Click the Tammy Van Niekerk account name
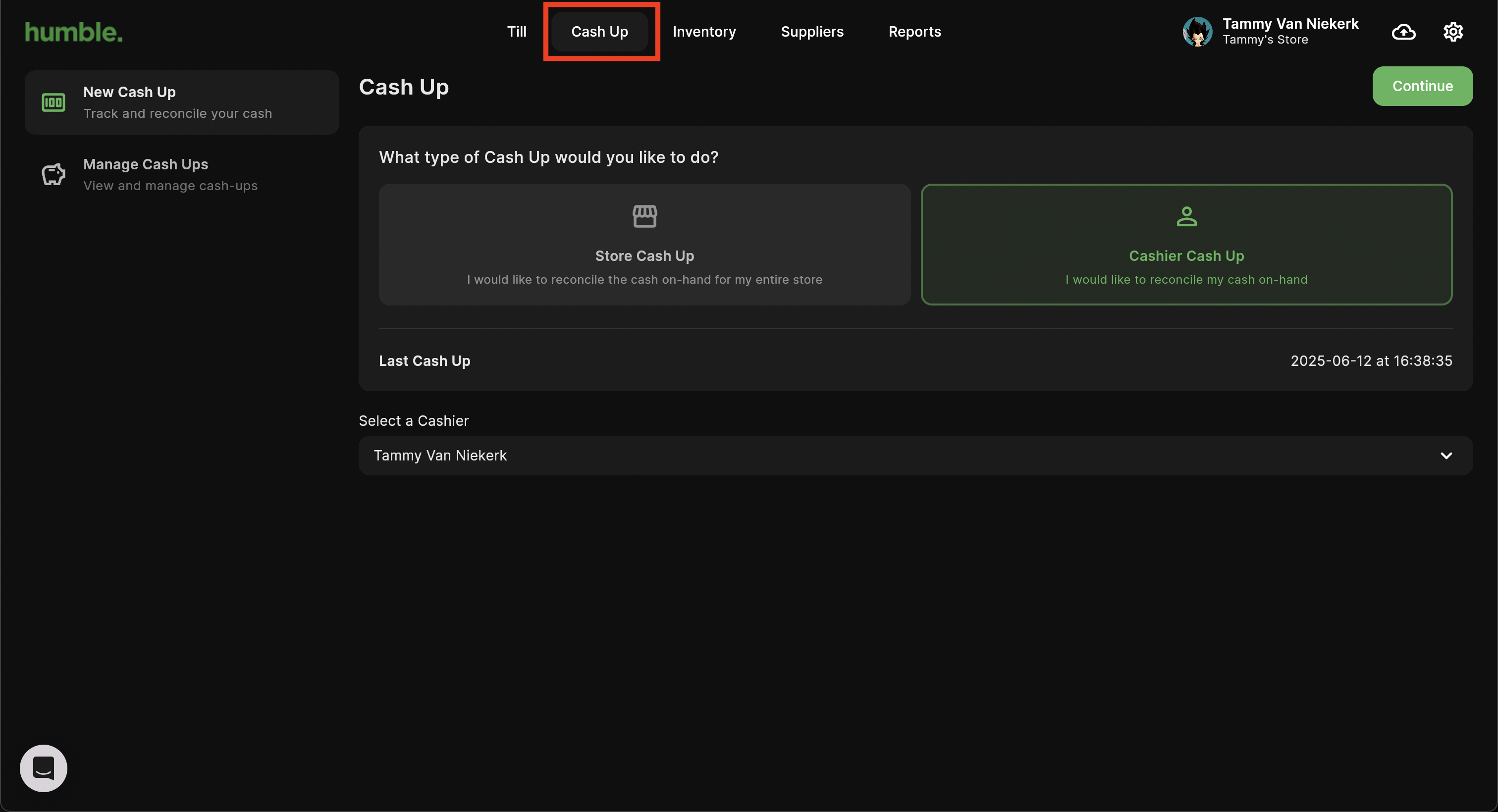The width and height of the screenshot is (1498, 812). 1290,24
